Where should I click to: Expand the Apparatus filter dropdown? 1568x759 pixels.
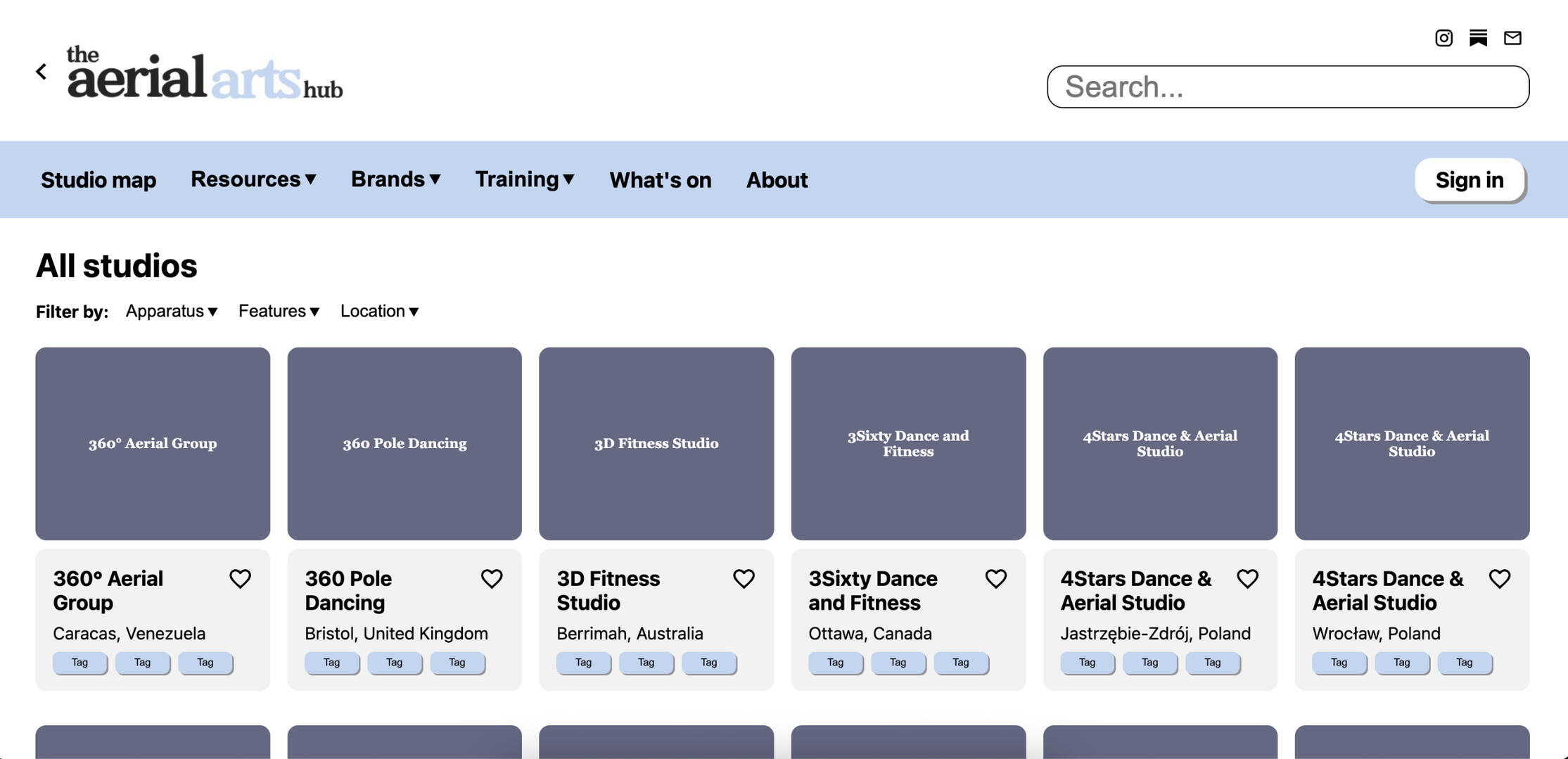(x=172, y=311)
